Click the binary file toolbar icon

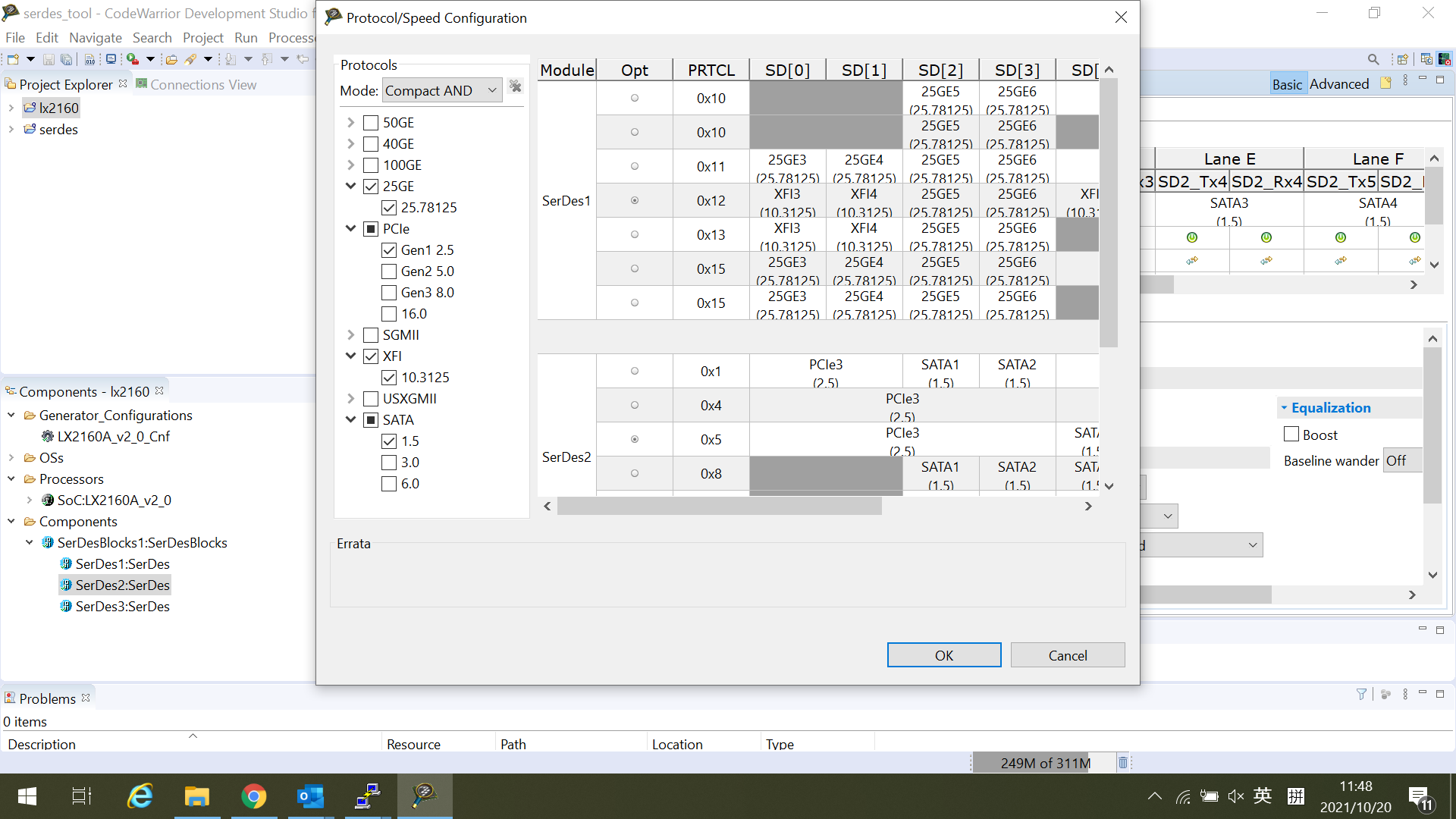[x=89, y=59]
